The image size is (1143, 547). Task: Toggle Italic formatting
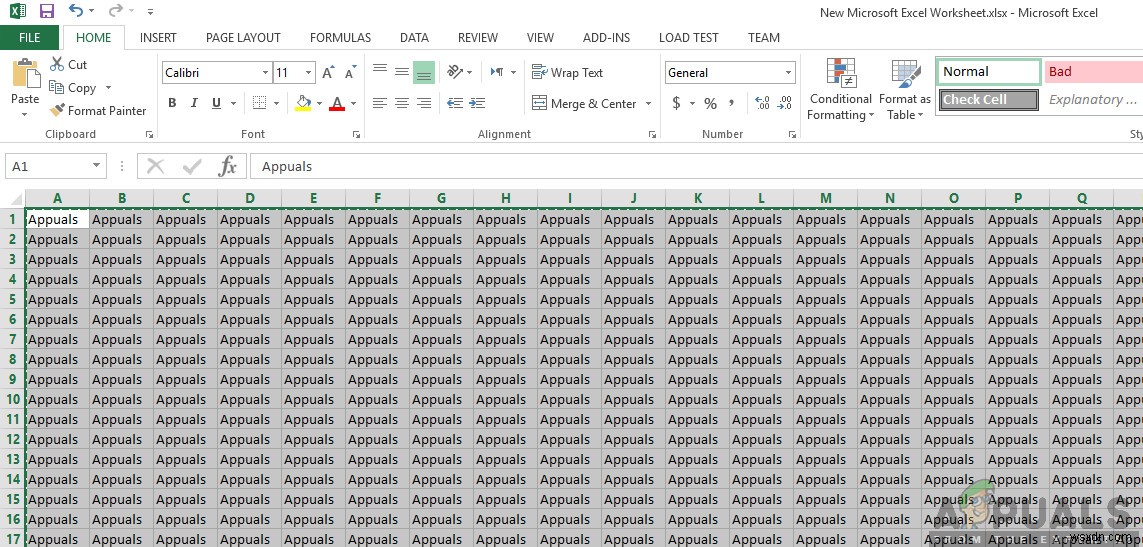[x=194, y=104]
